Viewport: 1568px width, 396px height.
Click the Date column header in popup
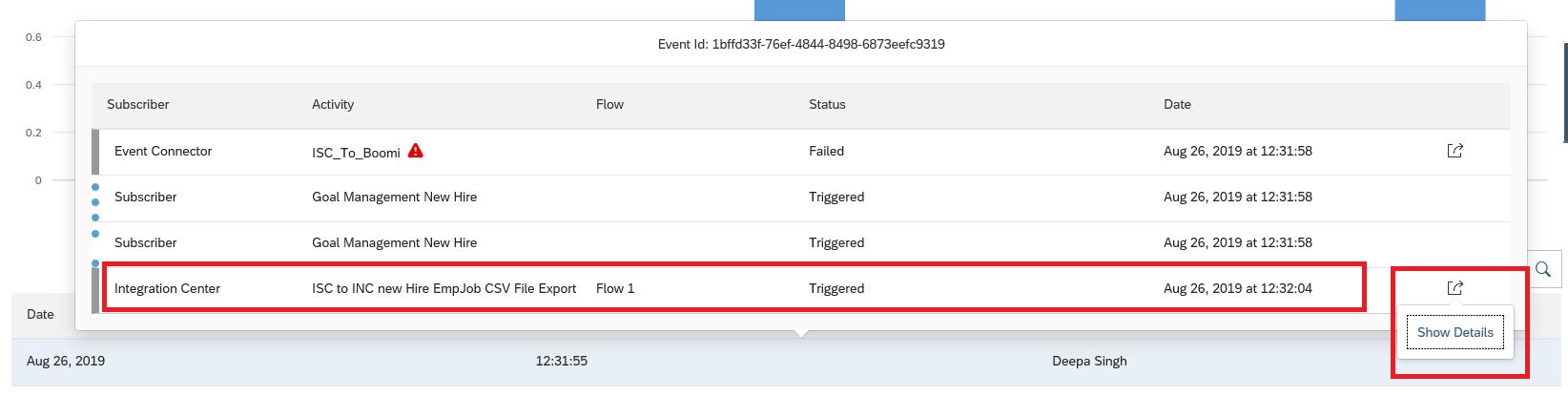(1177, 104)
